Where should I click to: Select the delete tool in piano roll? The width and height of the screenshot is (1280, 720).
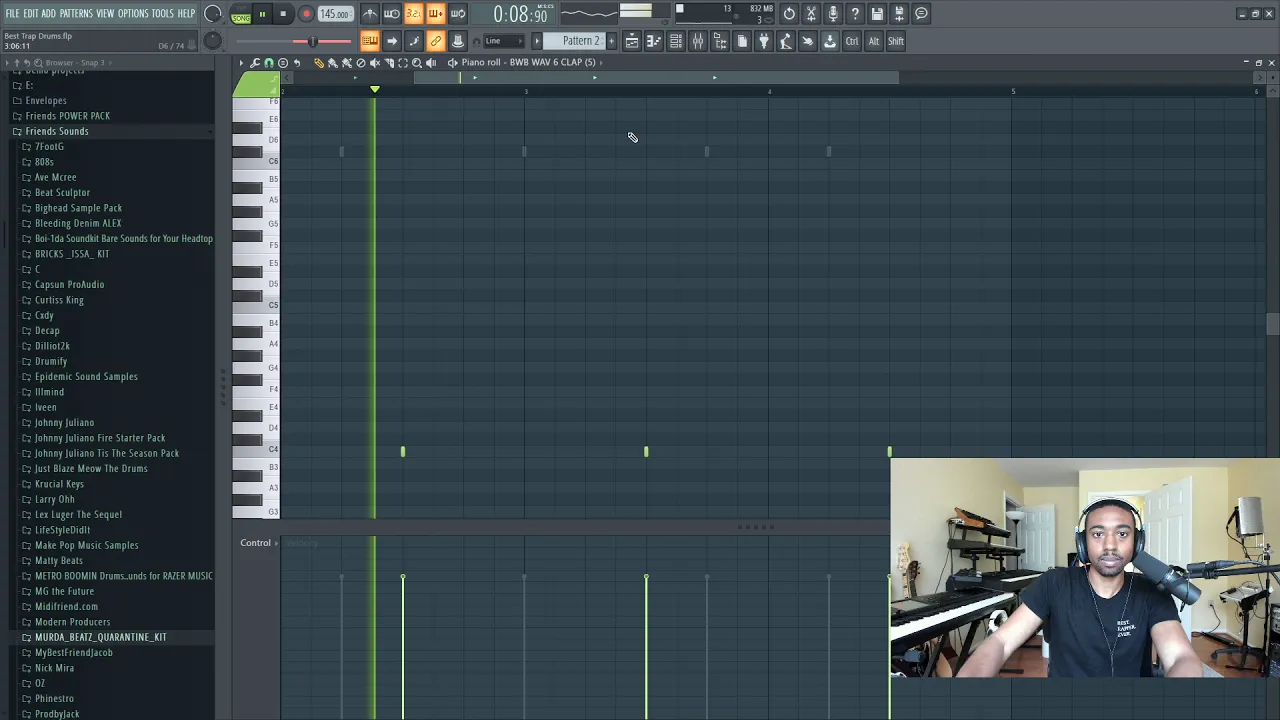pyautogui.click(x=361, y=62)
